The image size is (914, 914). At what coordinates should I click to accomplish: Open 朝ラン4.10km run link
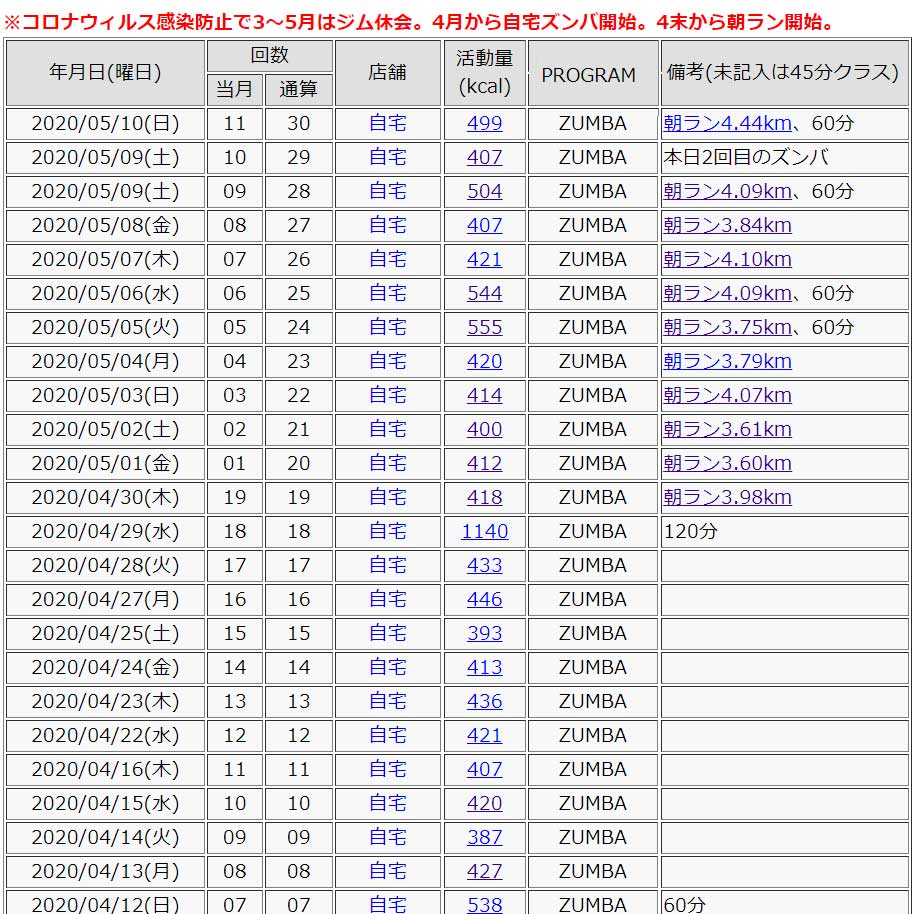[x=727, y=259]
